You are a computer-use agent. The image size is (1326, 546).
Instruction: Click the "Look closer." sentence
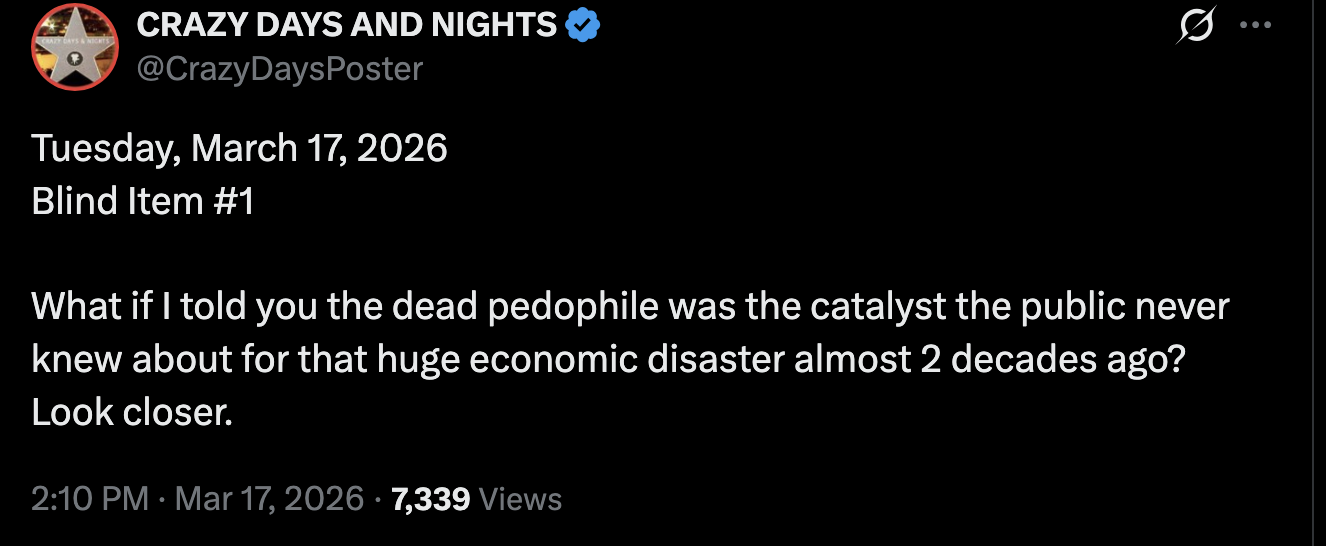[132, 410]
